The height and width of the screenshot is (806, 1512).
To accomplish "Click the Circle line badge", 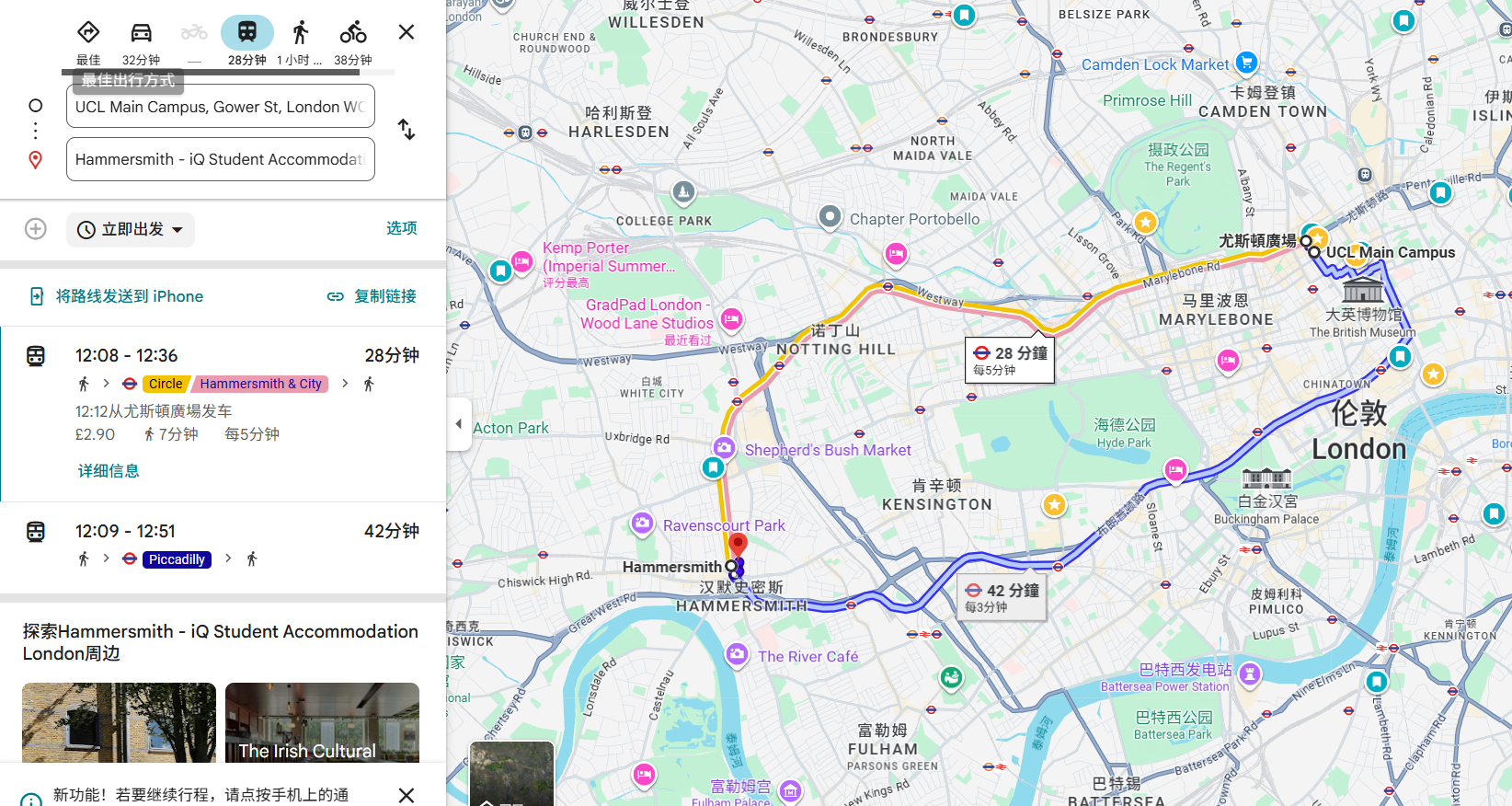I will [166, 384].
